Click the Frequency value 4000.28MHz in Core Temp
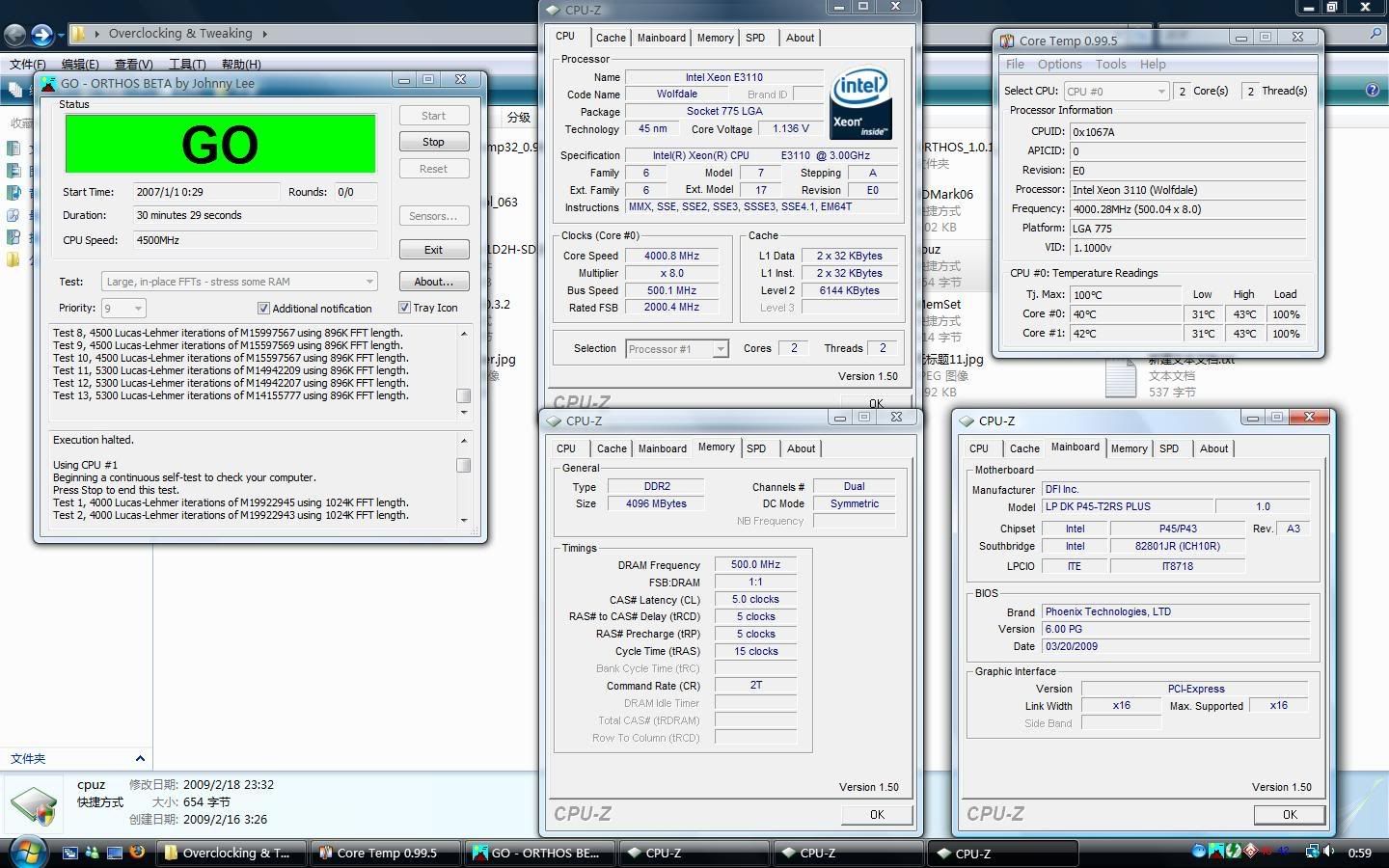1389x868 pixels. [1188, 209]
